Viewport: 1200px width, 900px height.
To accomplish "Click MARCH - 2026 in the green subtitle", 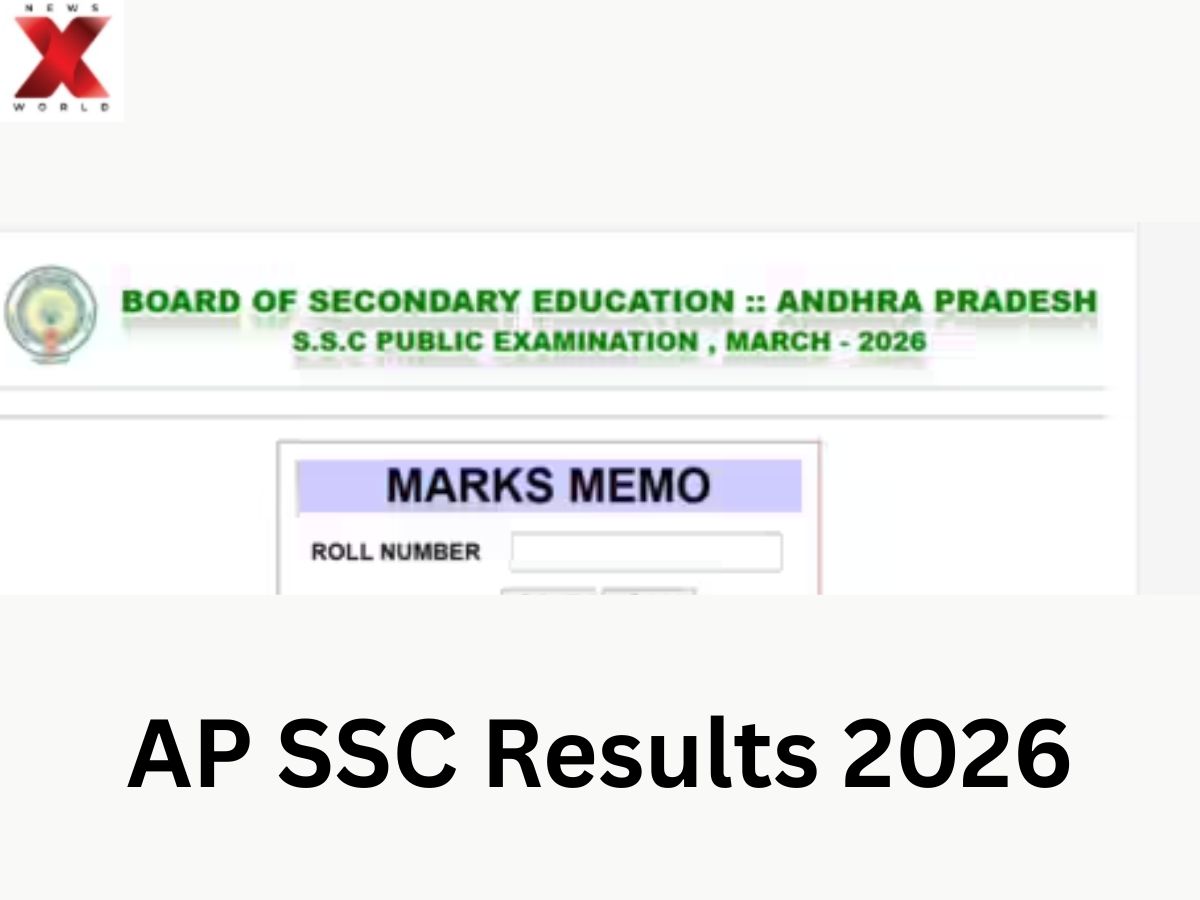I will pyautogui.click(x=826, y=342).
